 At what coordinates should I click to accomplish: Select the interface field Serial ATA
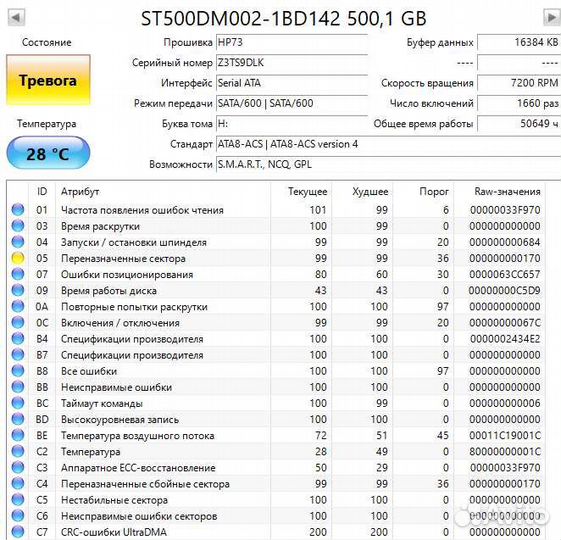tap(292, 83)
